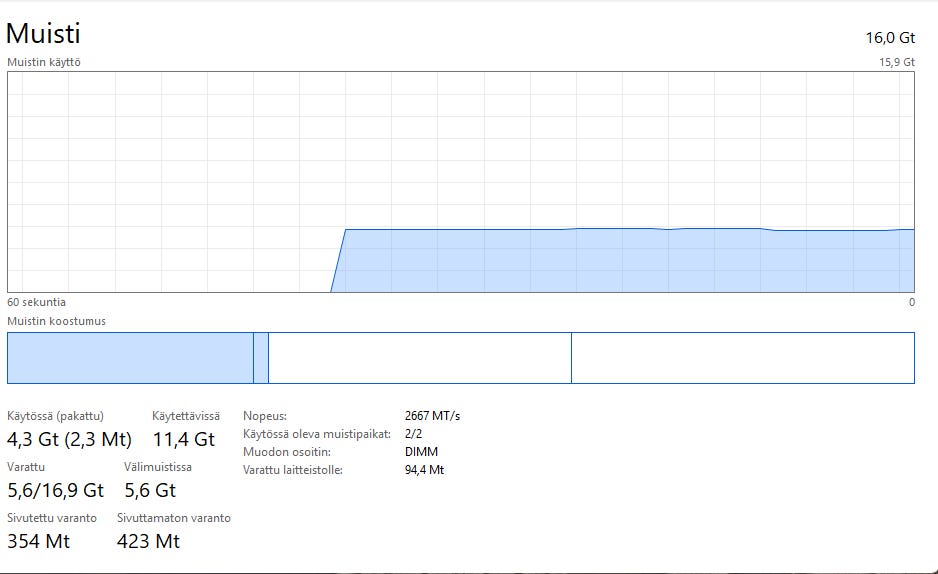The width and height of the screenshot is (938, 574).
Task: Select the middle standby segment of the composition bar
Action: point(420,358)
